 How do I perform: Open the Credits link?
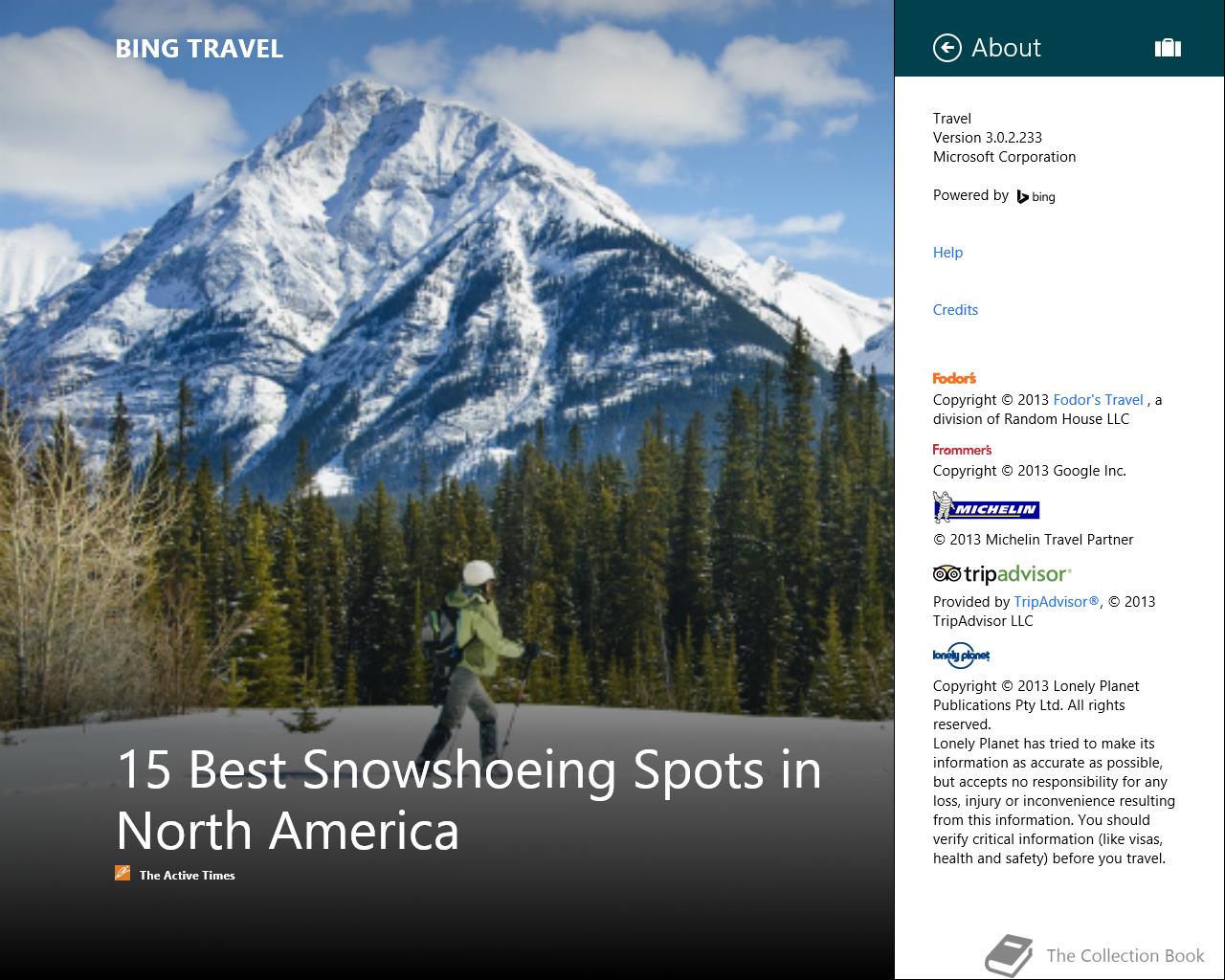click(x=955, y=310)
